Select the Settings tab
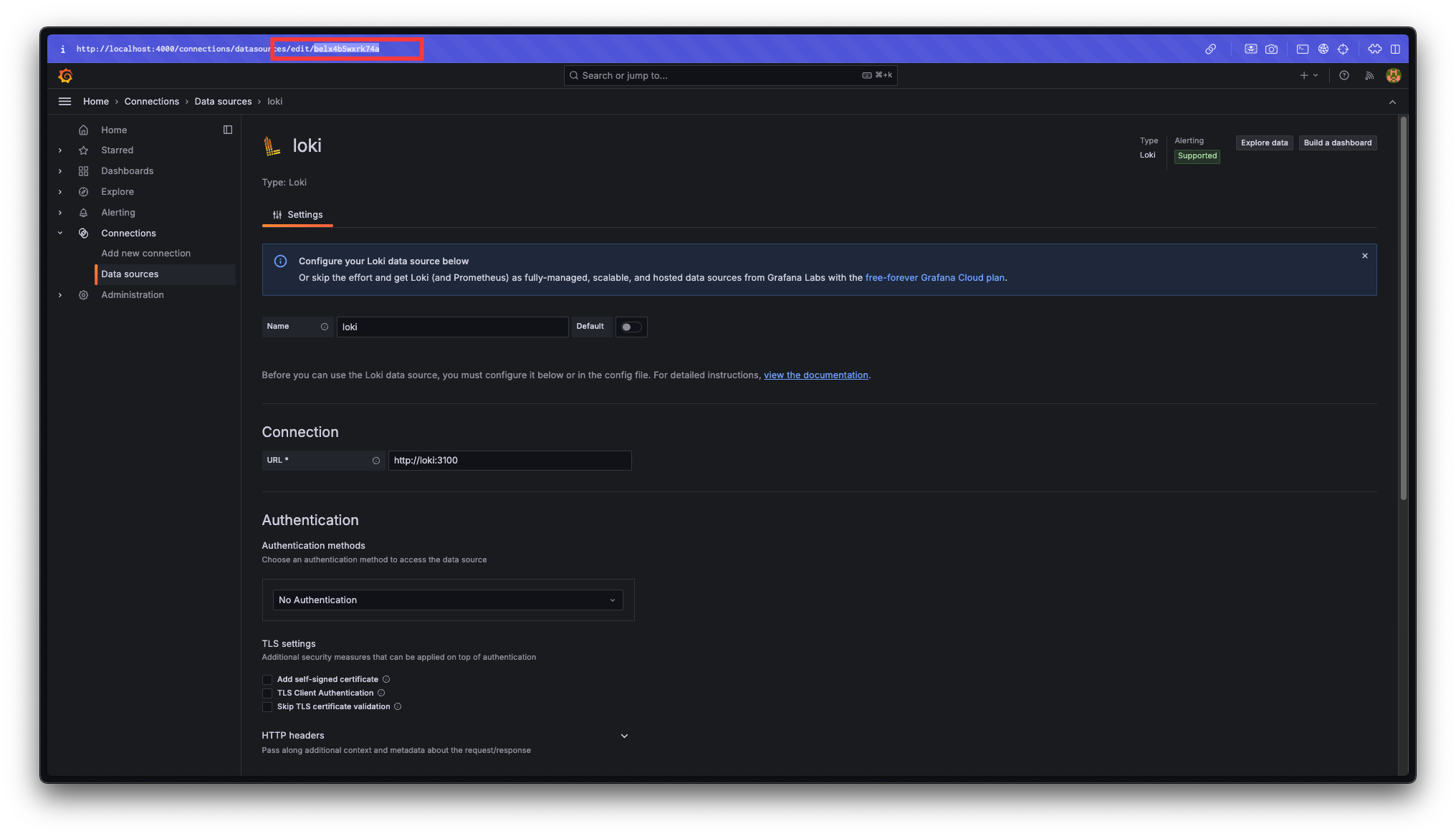 click(x=297, y=215)
